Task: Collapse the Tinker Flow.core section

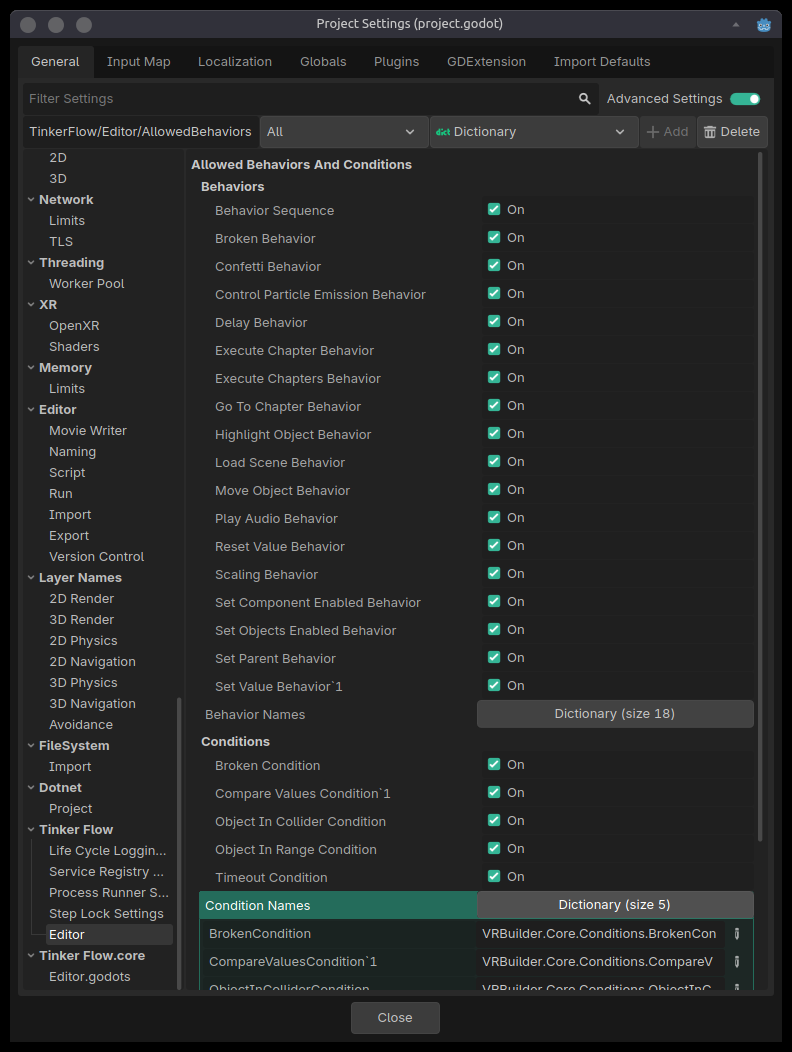Action: pyautogui.click(x=31, y=955)
